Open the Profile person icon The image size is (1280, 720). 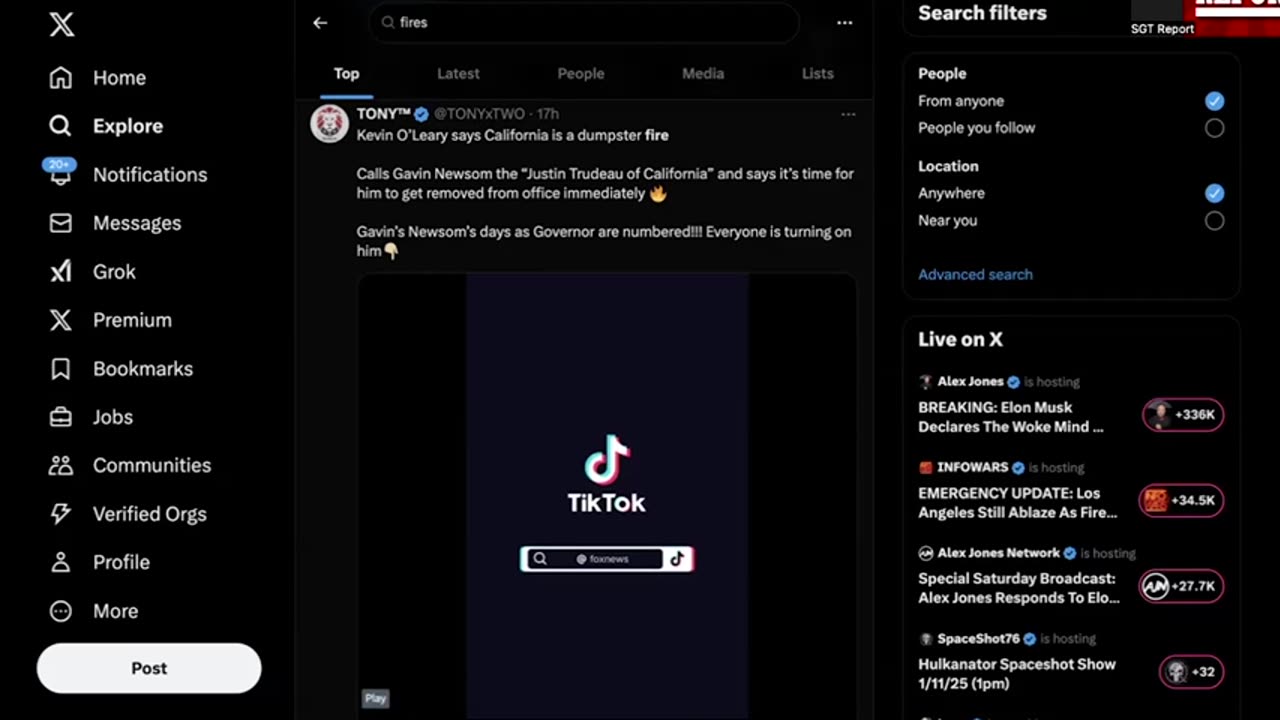pos(61,563)
